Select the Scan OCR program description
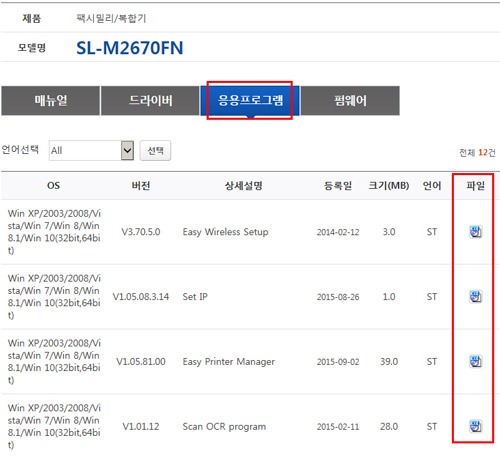Image resolution: width=500 pixels, height=456 pixels. (224, 427)
